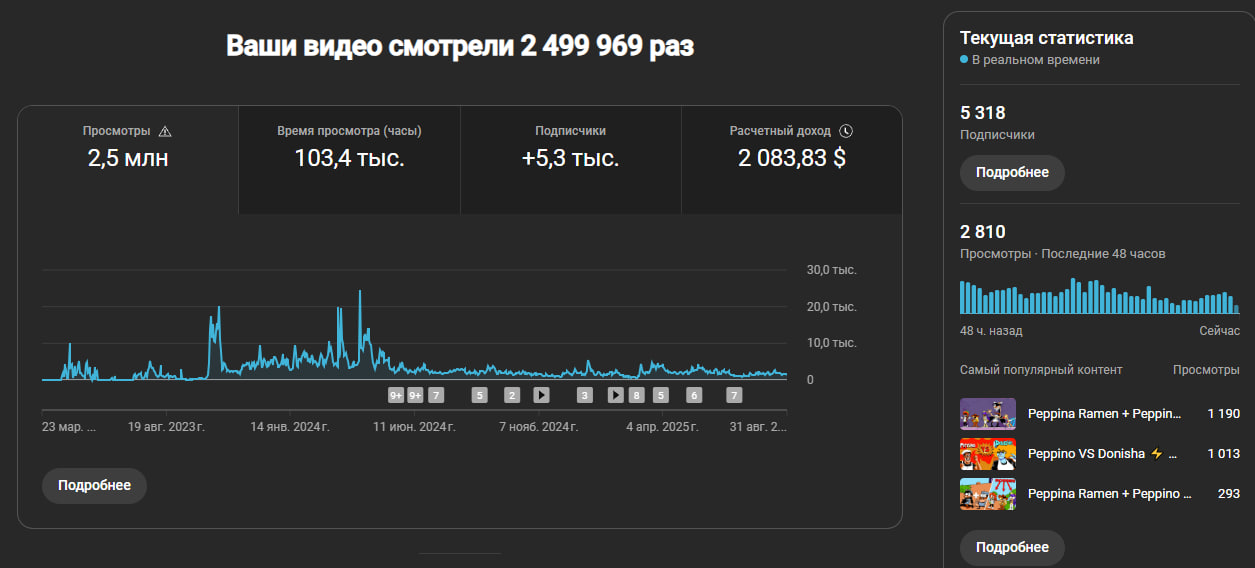
Task: Open the chart marker badge labeled 8
Action: coord(636,395)
